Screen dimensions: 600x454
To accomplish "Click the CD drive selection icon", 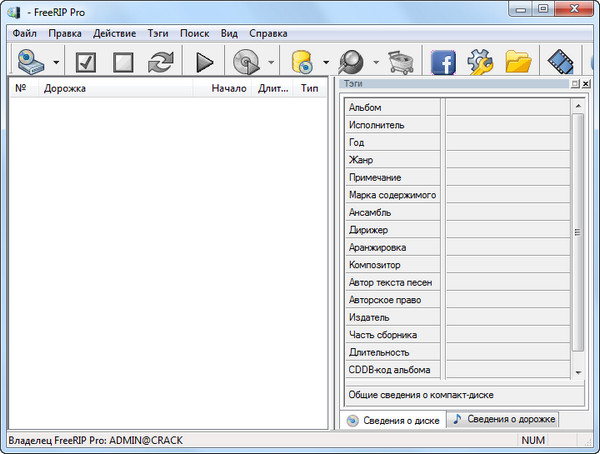I will [31, 62].
